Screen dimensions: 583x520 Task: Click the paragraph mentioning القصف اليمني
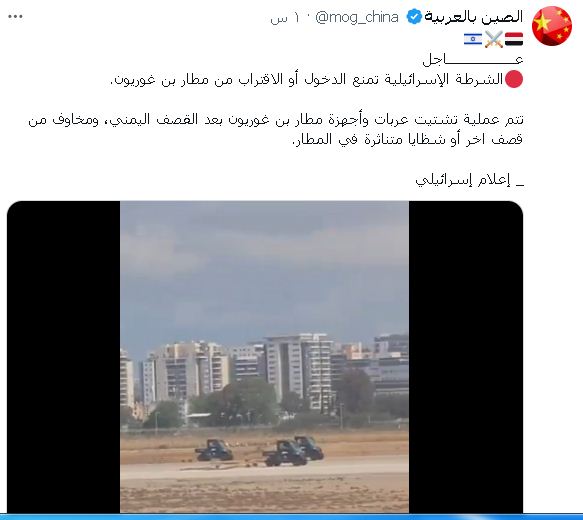(276, 130)
